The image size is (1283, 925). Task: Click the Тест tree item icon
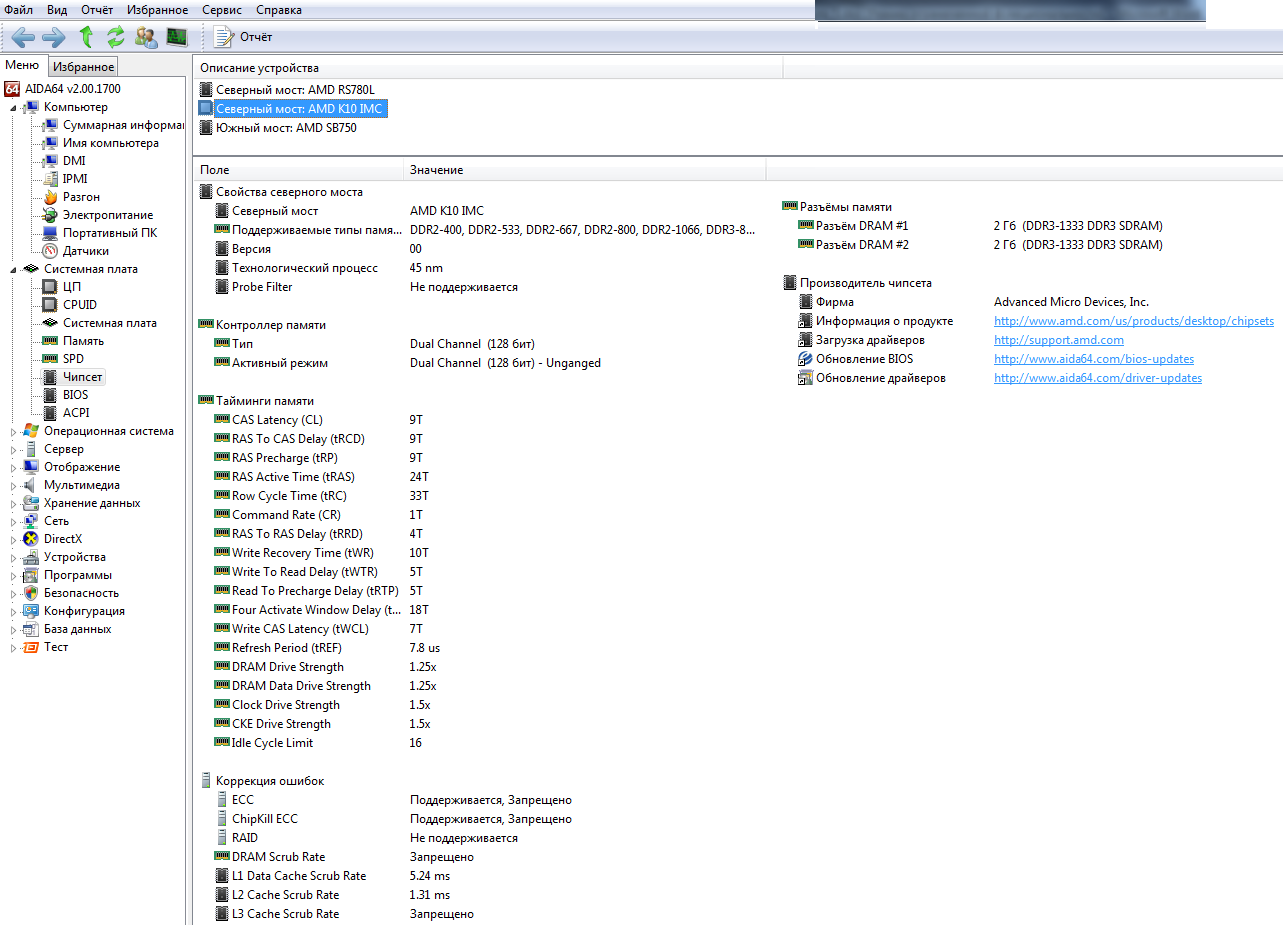point(31,647)
